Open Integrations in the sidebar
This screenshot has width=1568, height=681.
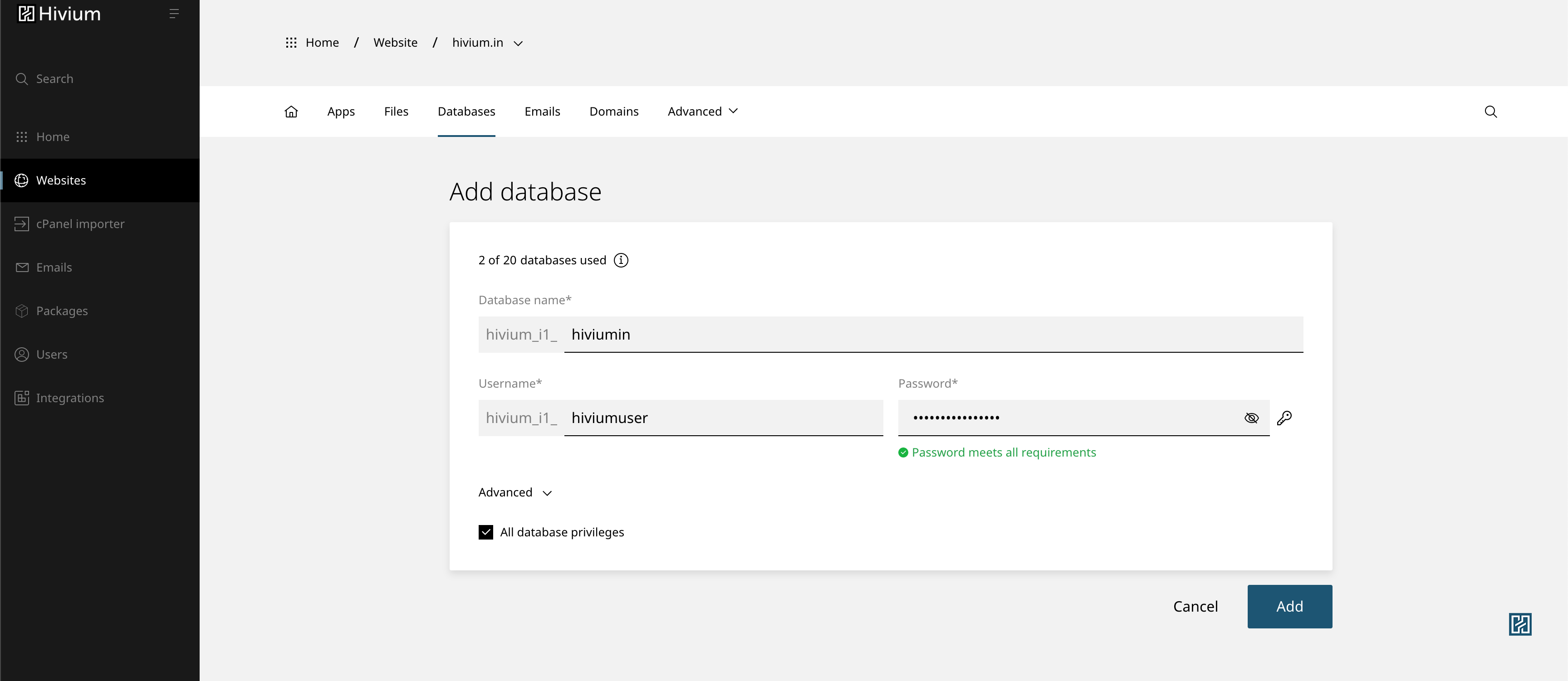(x=100, y=398)
